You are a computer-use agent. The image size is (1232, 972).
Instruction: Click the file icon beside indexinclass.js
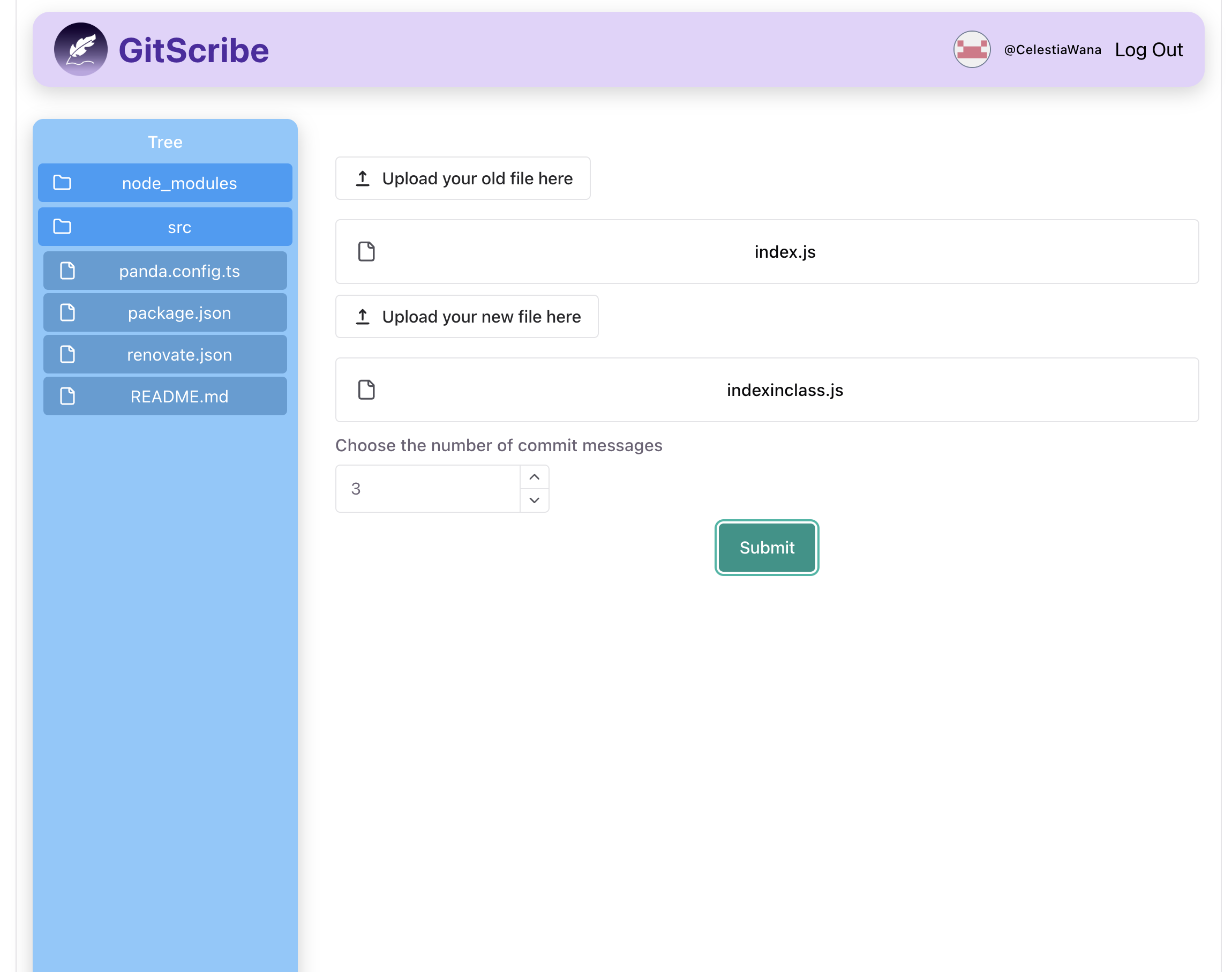[x=366, y=390]
